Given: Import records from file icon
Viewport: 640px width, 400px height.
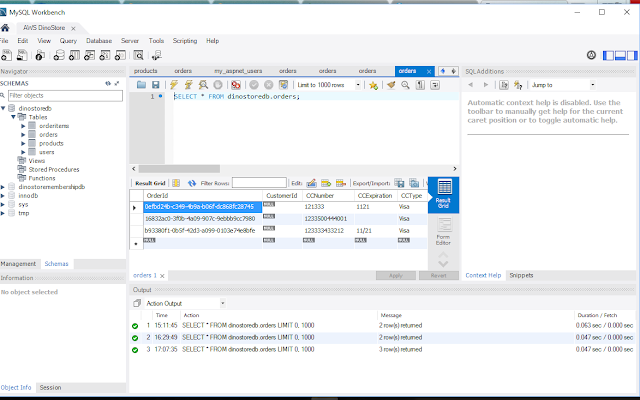Looking at the screenshot, I should tap(414, 183).
